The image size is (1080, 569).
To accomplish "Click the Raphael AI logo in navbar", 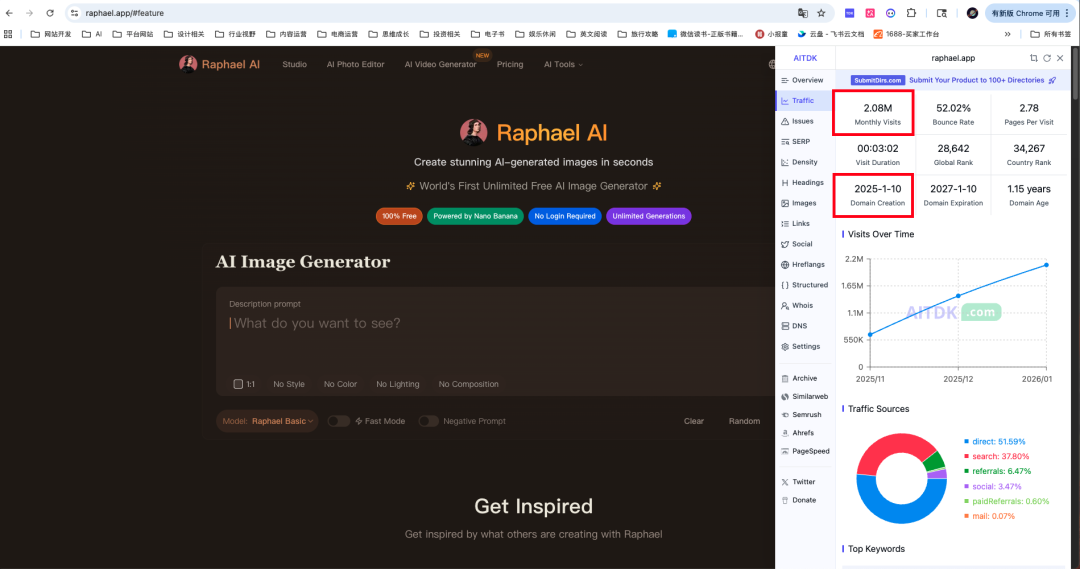I will 219,64.
